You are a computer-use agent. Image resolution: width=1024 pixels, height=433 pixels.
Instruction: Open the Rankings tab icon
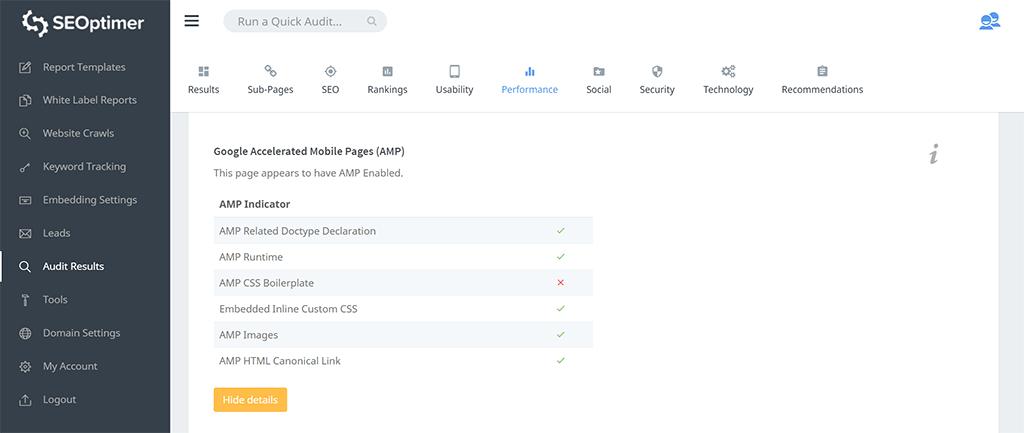pos(387,72)
